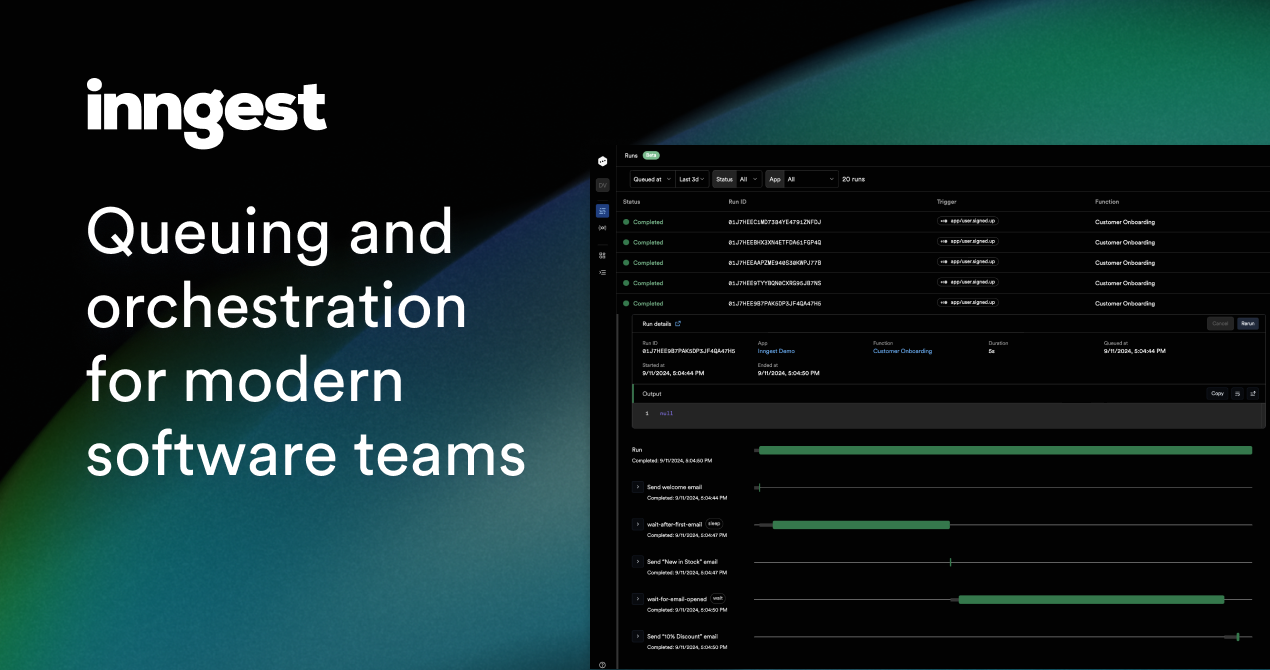Screen dimensions: 1270x670
Task: Click Queued at value 9/11/2024, 5:04:44 PM
Action: 1134,351
